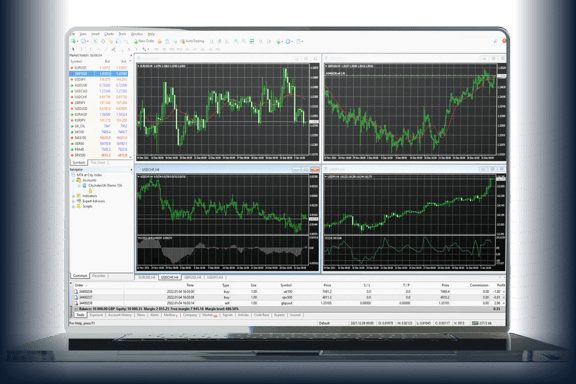Image resolution: width=576 pixels, height=384 pixels.
Task: Click the Indicators folder icon
Action: [x=79, y=196]
